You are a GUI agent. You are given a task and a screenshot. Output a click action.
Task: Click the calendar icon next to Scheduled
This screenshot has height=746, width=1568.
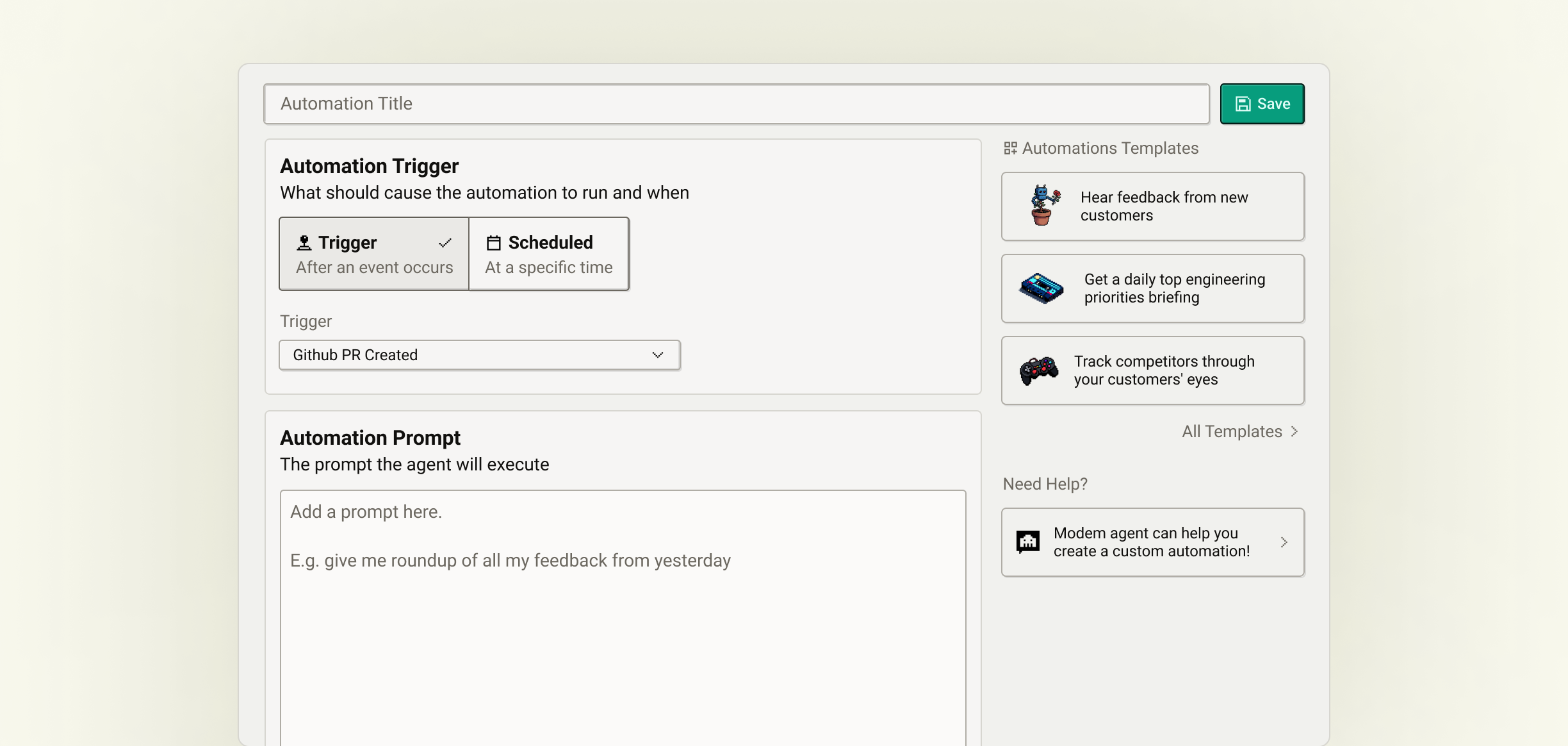pos(493,243)
